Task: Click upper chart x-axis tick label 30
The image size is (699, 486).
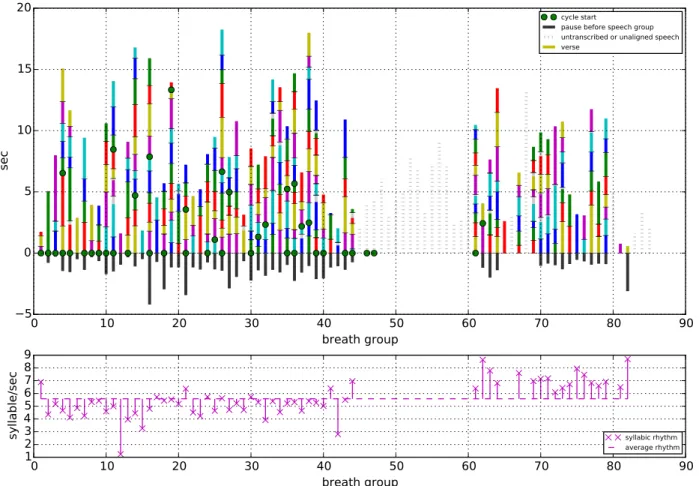Action: [251, 324]
